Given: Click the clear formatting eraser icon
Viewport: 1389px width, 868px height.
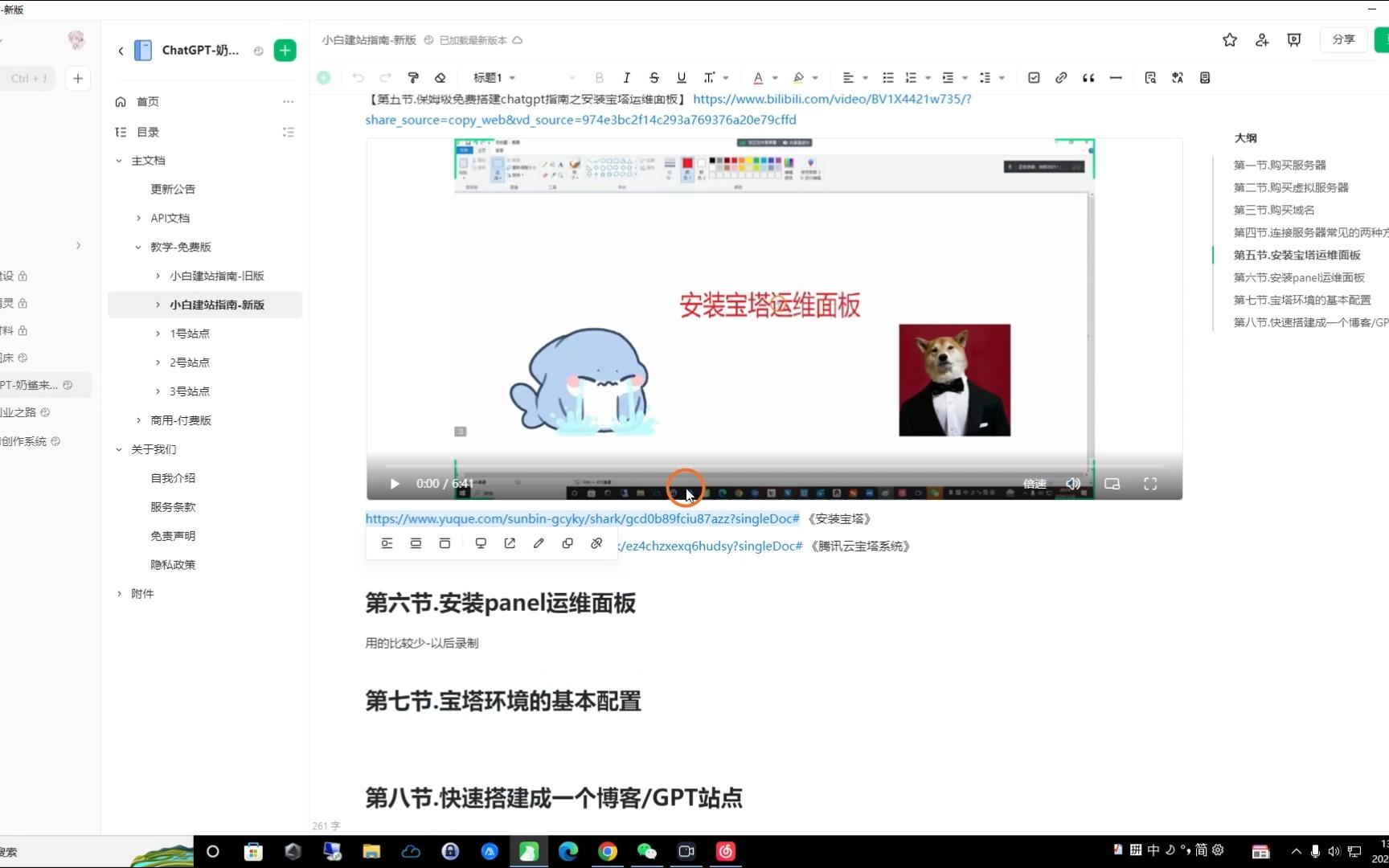Looking at the screenshot, I should click(x=440, y=78).
